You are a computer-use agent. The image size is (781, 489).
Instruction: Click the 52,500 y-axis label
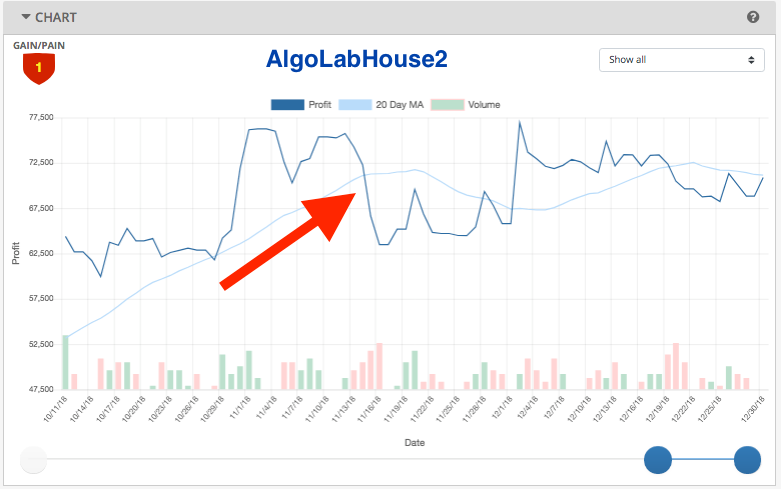coord(41,344)
